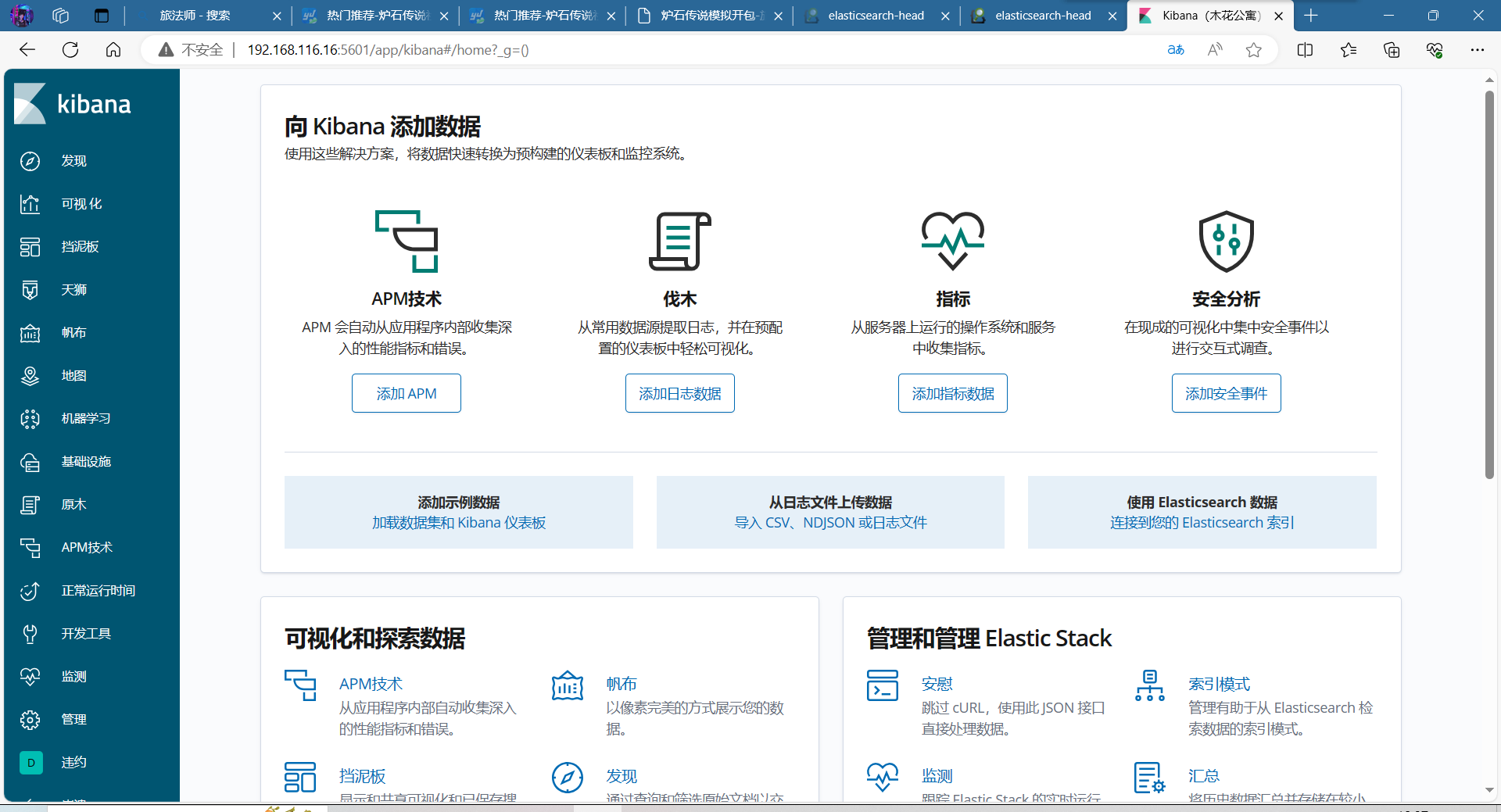Click the 添加安全事件 button
The width and height of the screenshot is (1501, 812).
[1226, 393]
